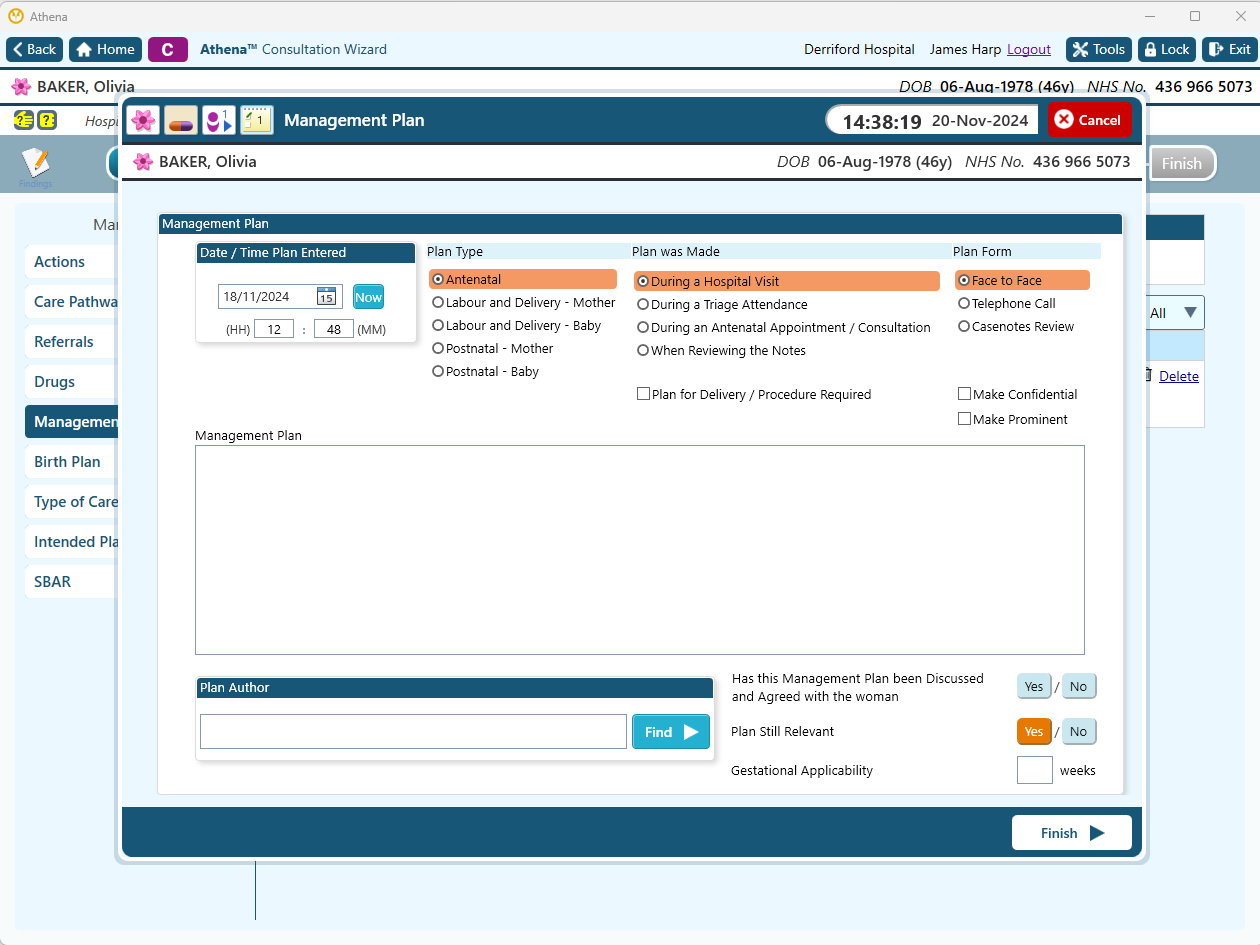Image resolution: width=1260 pixels, height=945 pixels.
Task: Click Yes for plan discussed and agreed
Action: pyautogui.click(x=1034, y=686)
